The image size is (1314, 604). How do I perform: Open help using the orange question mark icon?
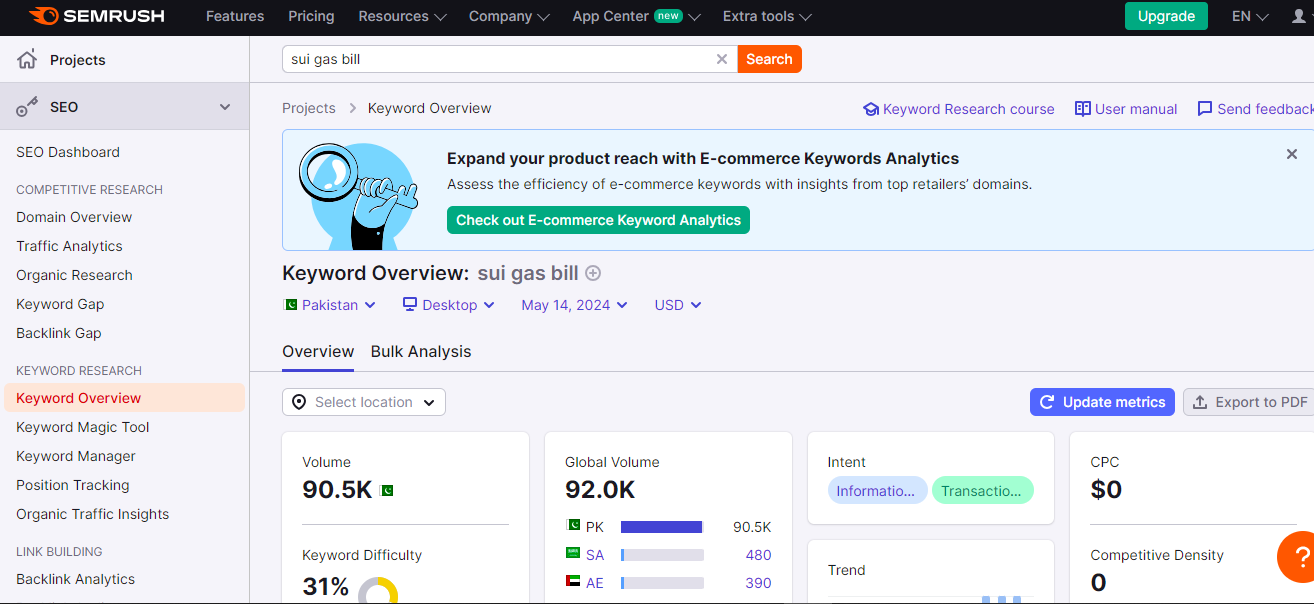pyautogui.click(x=1299, y=556)
